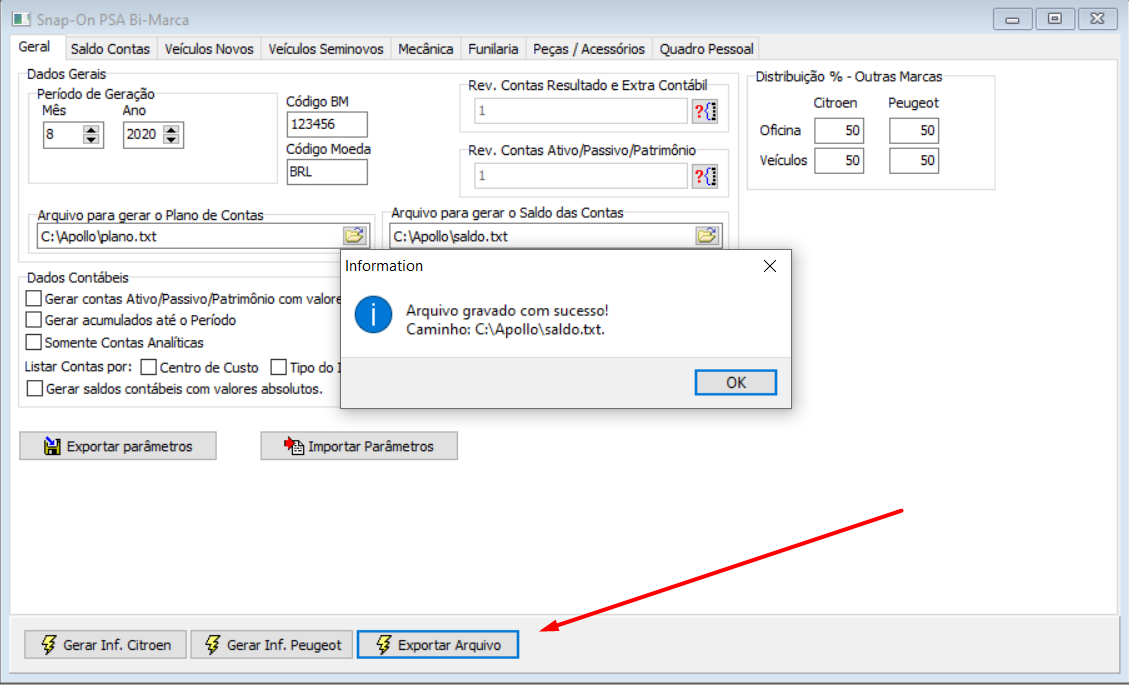Click Veículos Citroen percentage field
1129x685 pixels.
[x=839, y=161]
